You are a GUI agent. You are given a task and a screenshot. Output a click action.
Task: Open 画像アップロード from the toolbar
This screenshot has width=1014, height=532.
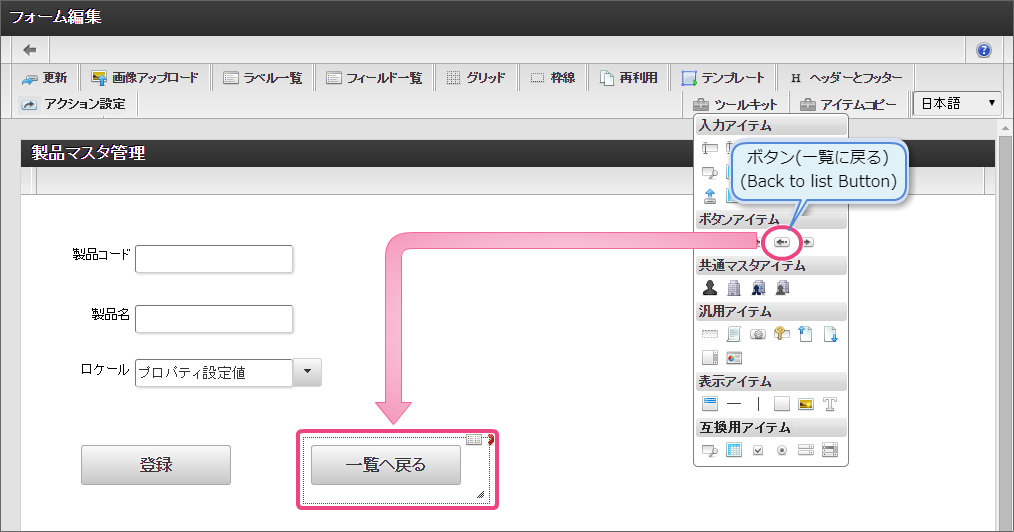tap(146, 78)
